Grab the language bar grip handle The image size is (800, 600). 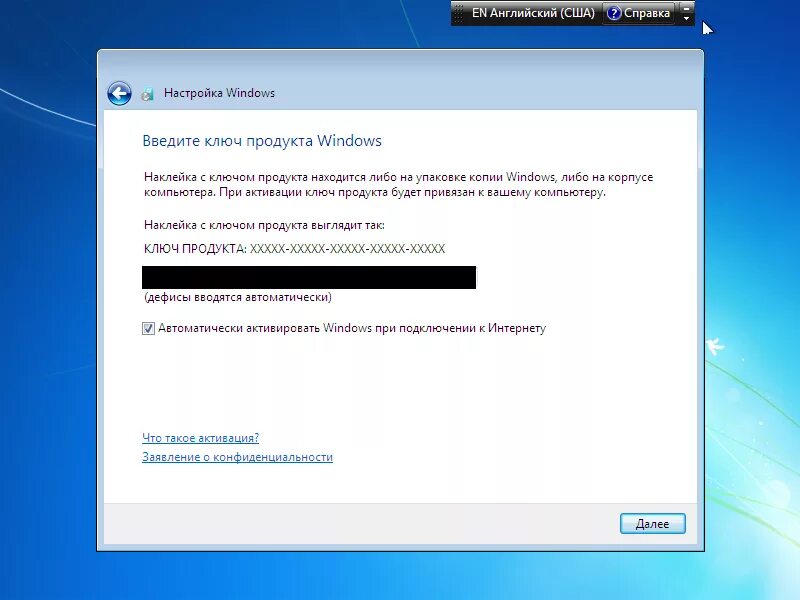point(459,13)
